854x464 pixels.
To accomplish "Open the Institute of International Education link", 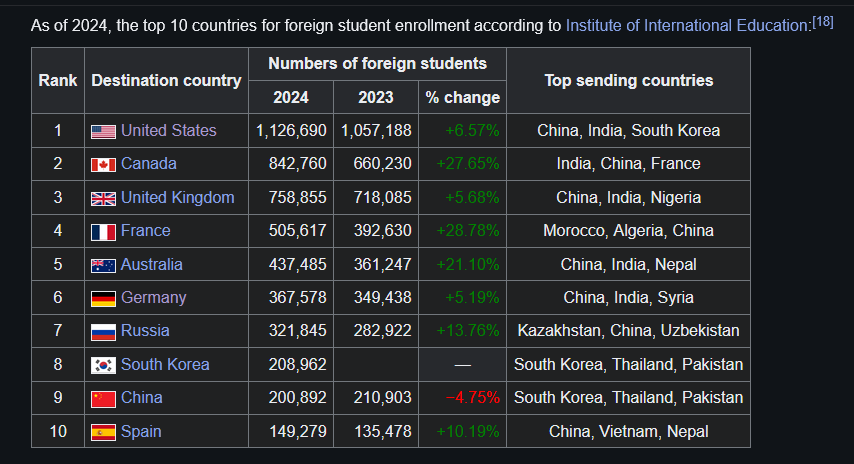I will pos(687,25).
